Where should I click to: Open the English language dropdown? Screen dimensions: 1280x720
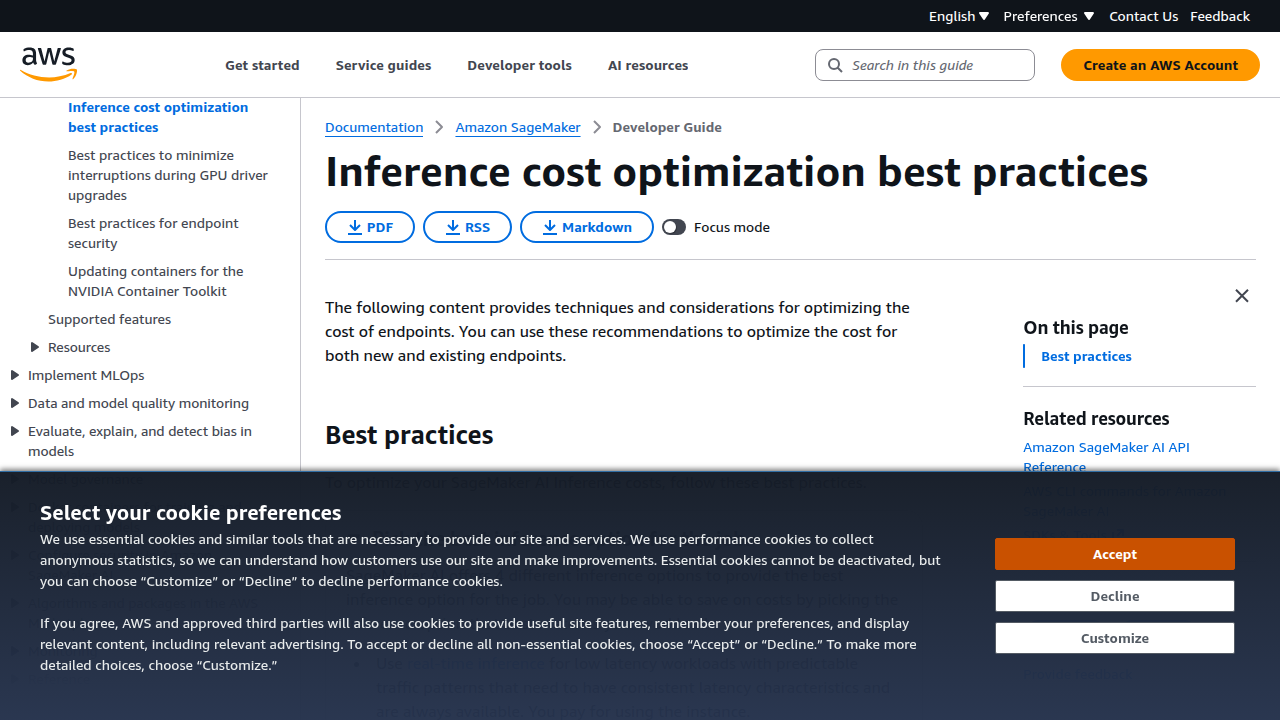click(x=959, y=16)
